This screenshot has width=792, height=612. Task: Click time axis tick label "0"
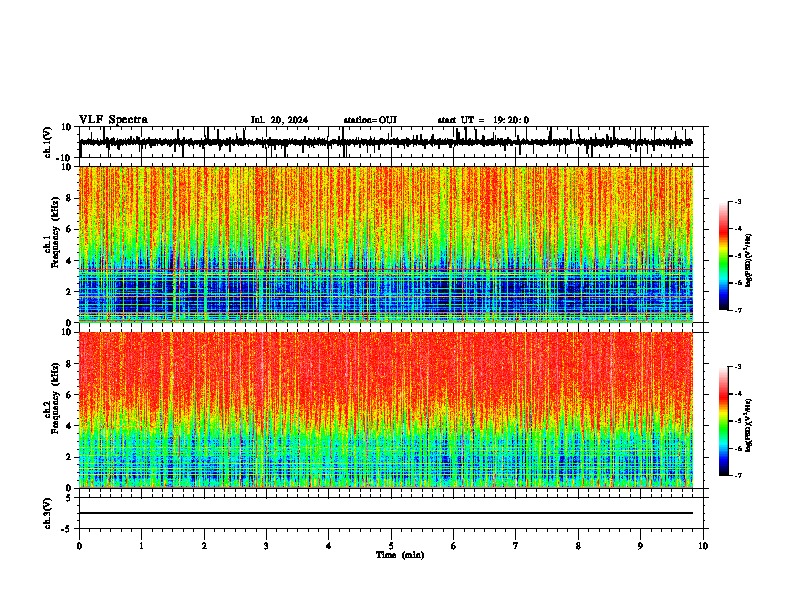click(79, 546)
